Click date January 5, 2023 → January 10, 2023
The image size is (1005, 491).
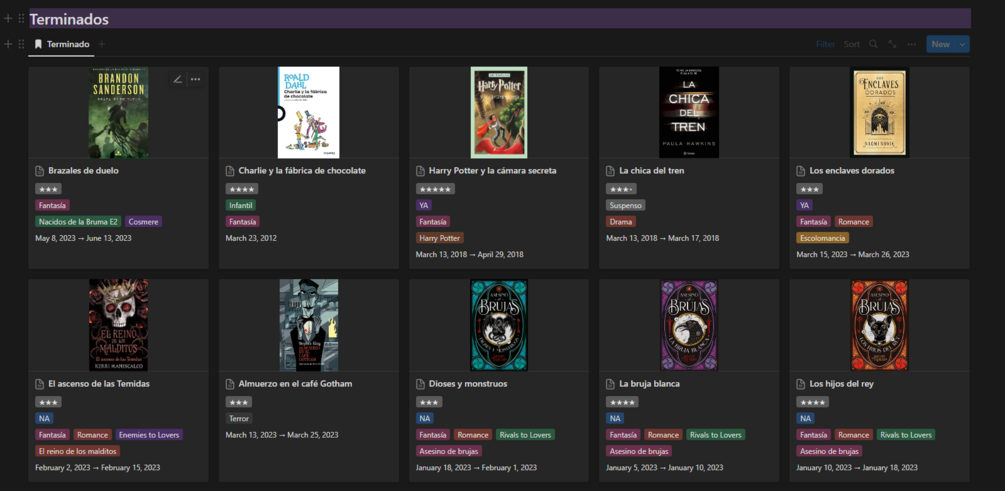(665, 467)
